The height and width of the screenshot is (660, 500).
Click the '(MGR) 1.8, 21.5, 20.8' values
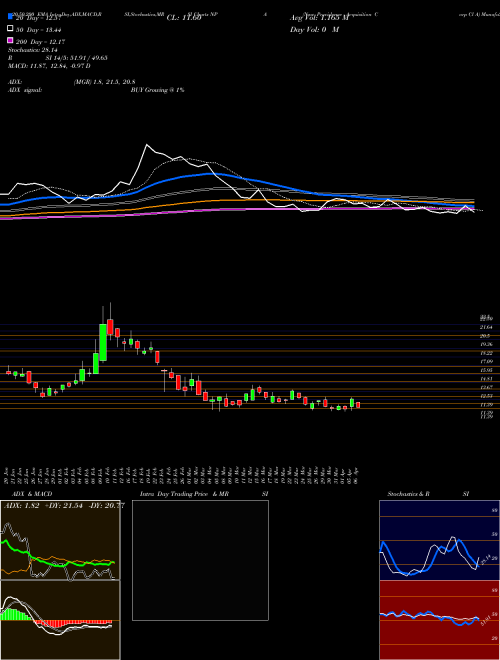pos(104,82)
